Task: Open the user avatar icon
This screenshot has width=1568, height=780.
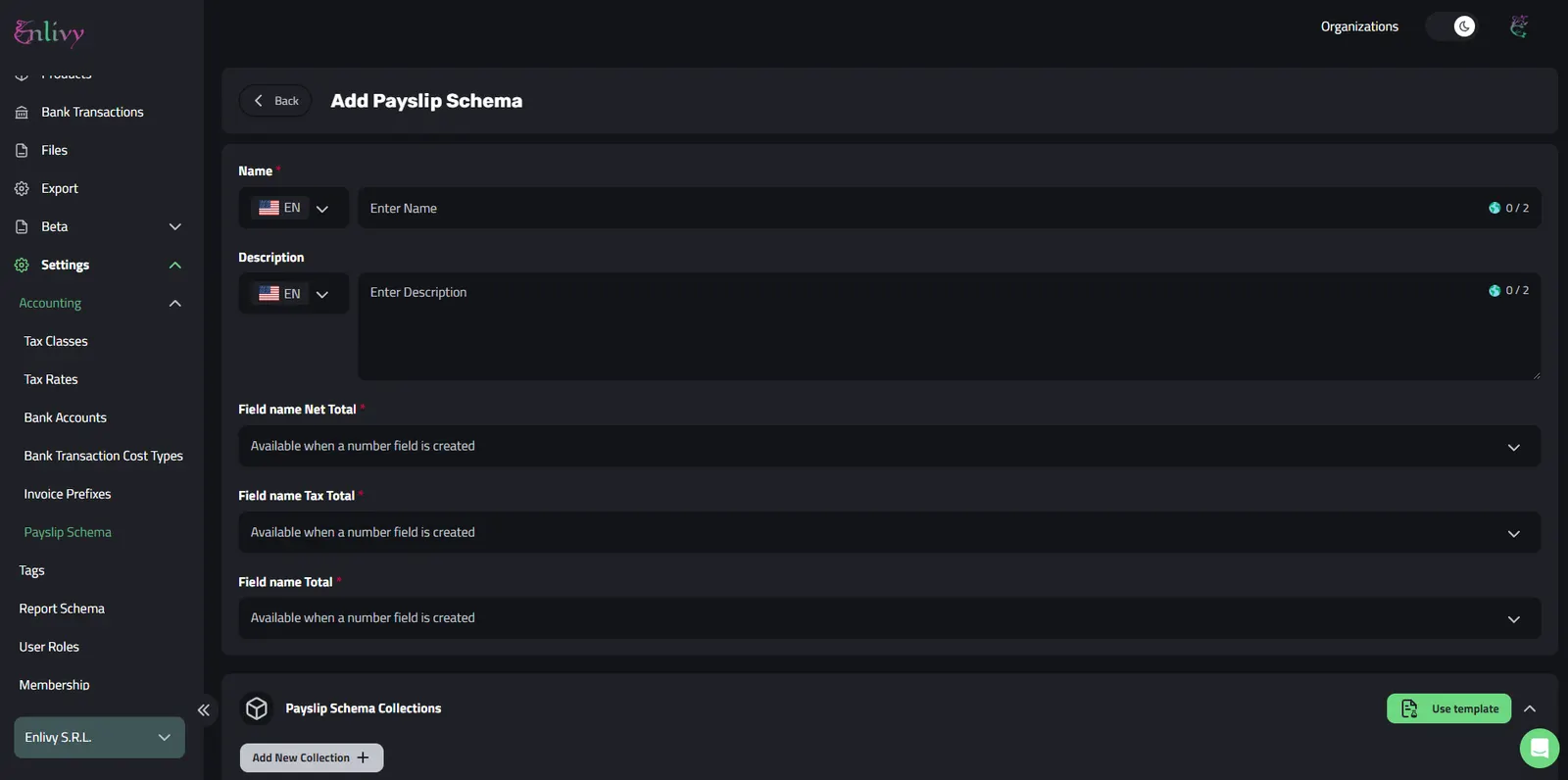Action: [1518, 26]
